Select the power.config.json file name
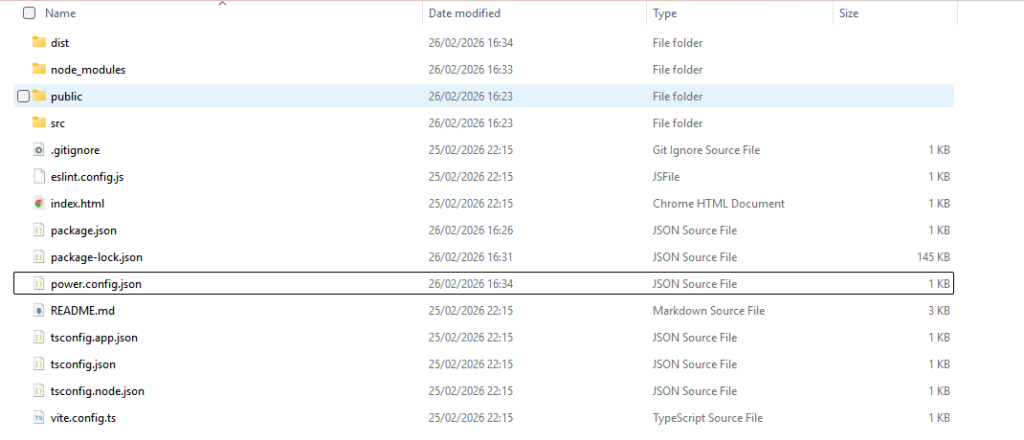 click(96, 284)
